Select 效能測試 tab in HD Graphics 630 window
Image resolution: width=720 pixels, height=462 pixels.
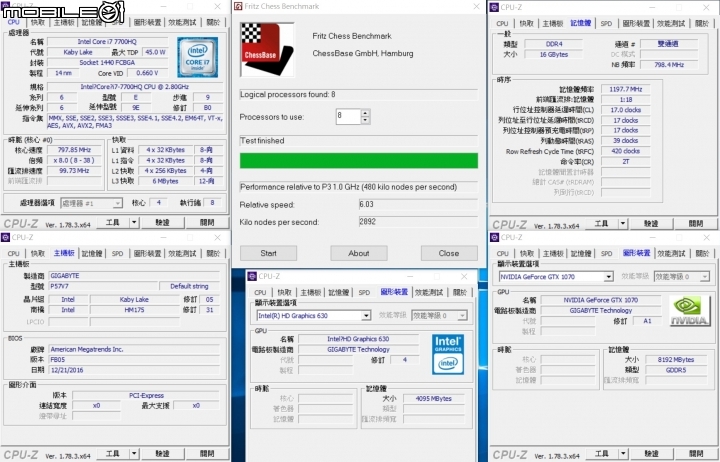(x=429, y=292)
